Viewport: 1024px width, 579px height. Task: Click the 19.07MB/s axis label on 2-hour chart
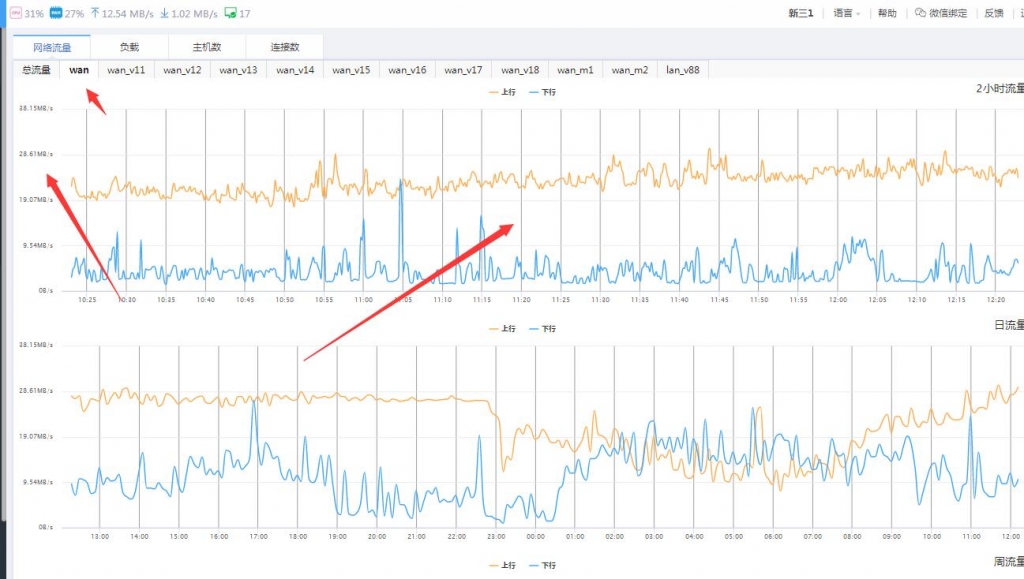click(36, 199)
